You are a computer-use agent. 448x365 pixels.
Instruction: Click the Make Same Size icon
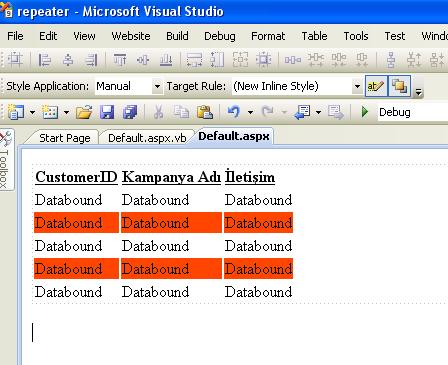coord(240,60)
